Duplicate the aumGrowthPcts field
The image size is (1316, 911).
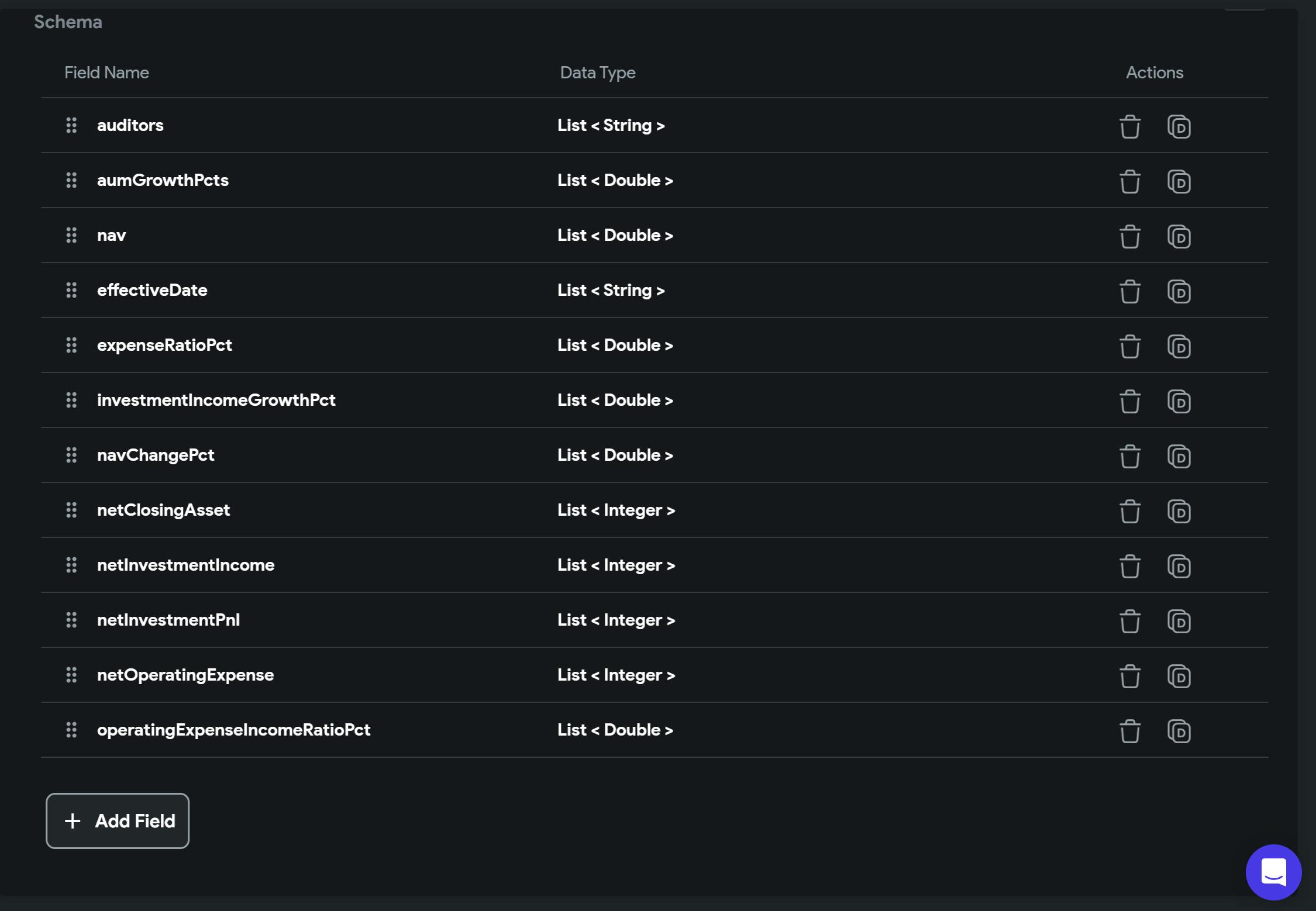click(1179, 181)
